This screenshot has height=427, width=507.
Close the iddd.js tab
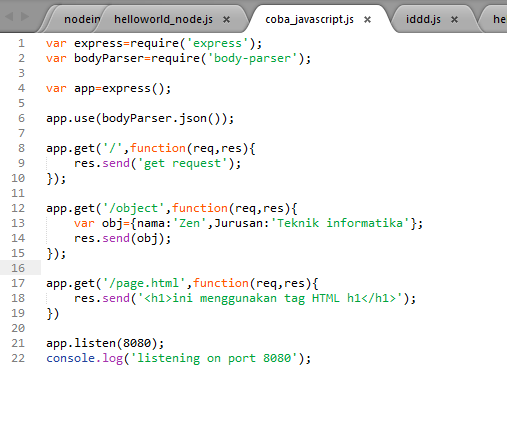pyautogui.click(x=454, y=20)
